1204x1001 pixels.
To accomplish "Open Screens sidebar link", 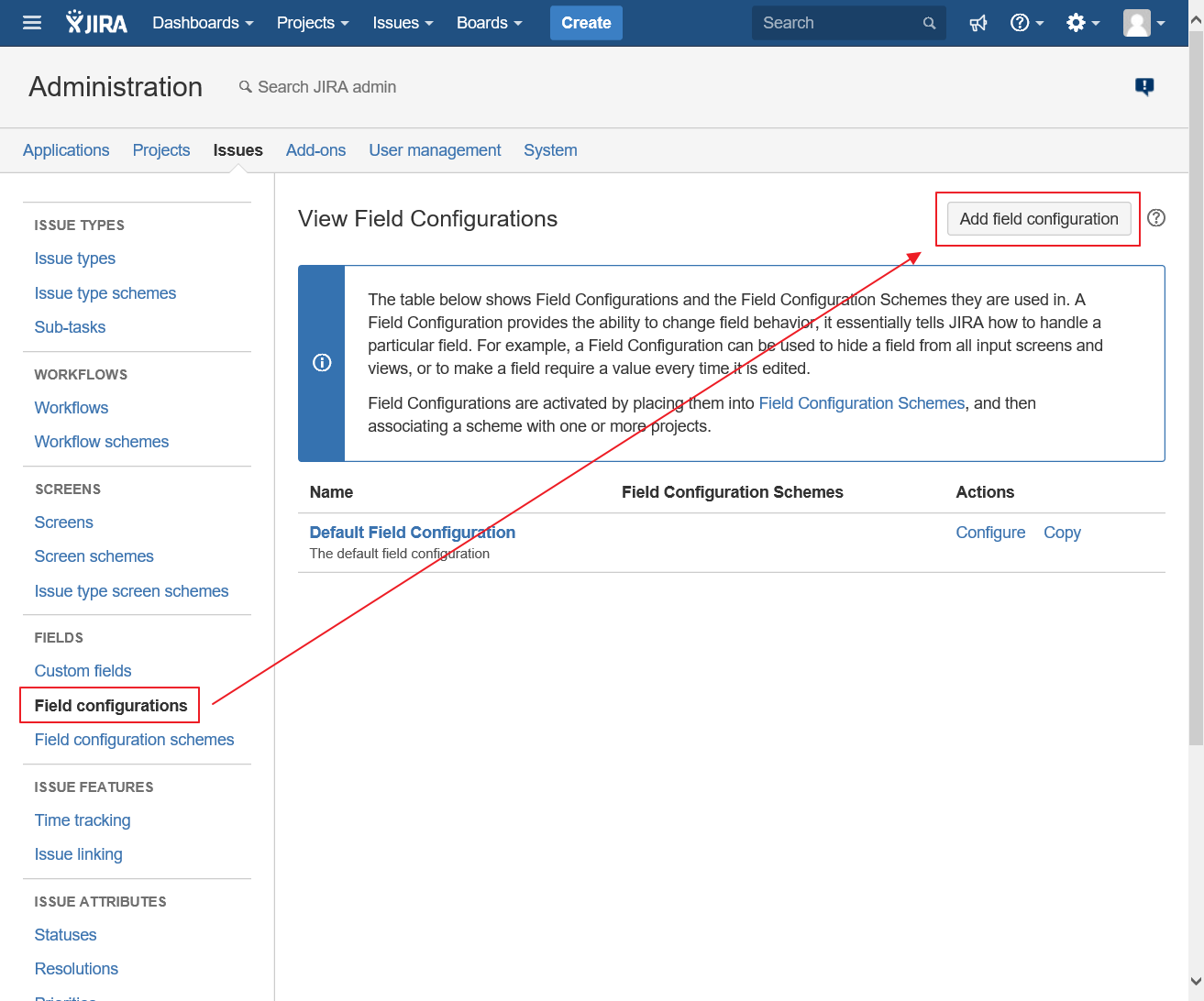I will [x=64, y=522].
